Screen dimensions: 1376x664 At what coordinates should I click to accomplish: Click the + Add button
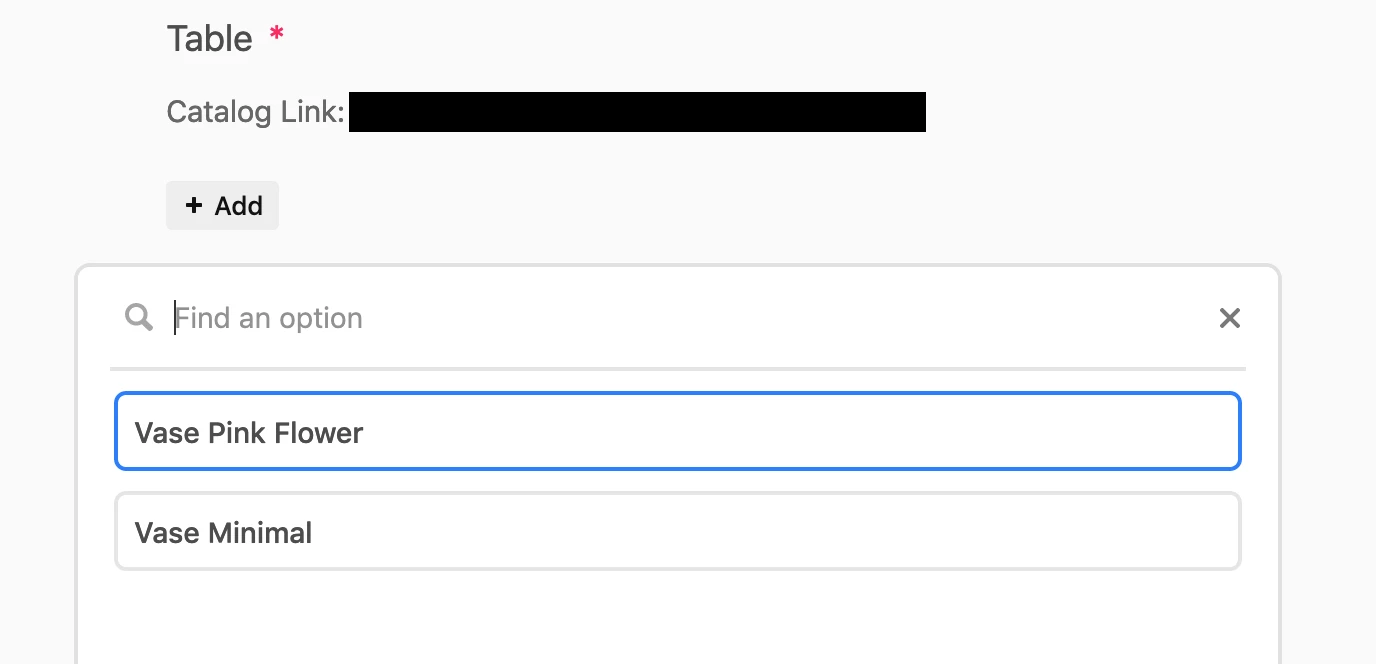coord(222,205)
